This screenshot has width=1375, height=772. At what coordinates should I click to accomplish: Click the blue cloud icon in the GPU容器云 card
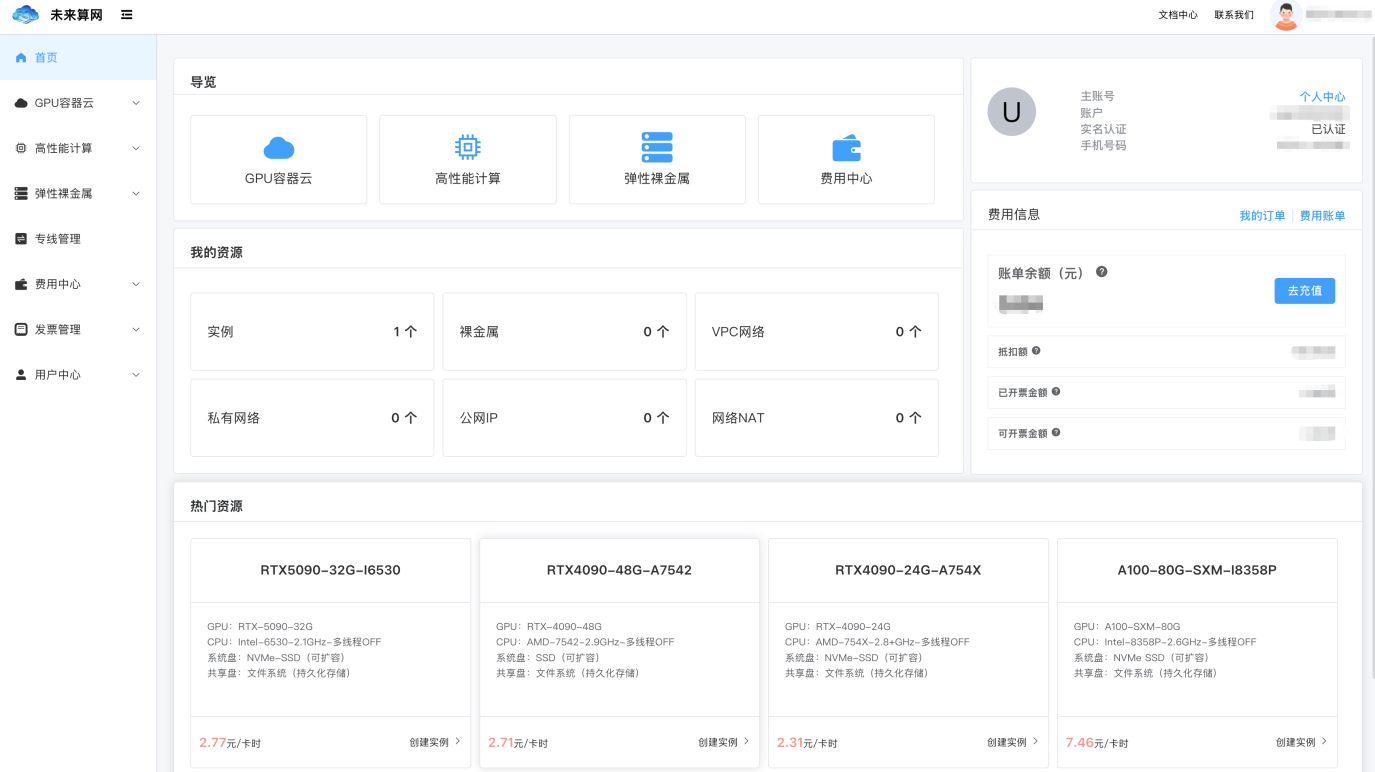[279, 148]
